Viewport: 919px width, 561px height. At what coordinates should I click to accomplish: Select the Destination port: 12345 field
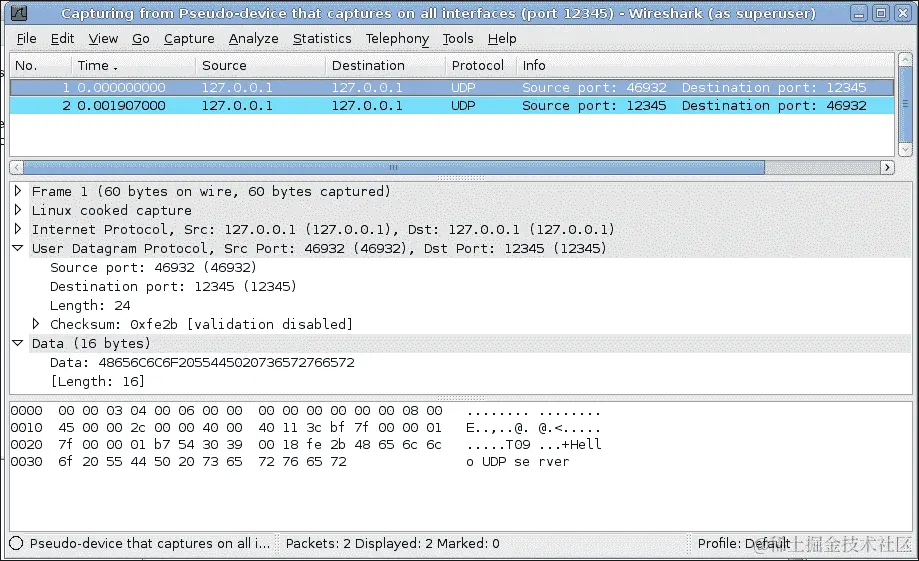[173, 287]
